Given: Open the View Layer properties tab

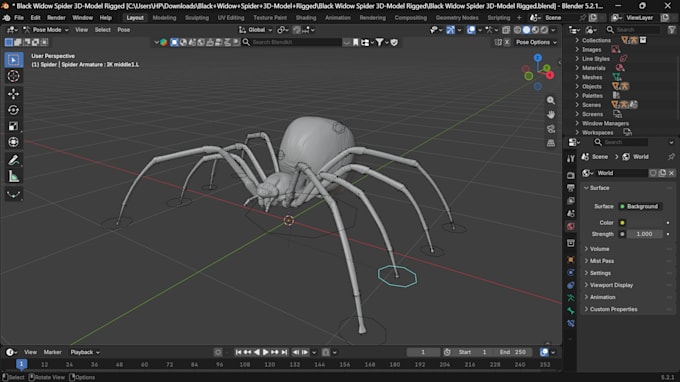Looking at the screenshot, I should pyautogui.click(x=571, y=201).
